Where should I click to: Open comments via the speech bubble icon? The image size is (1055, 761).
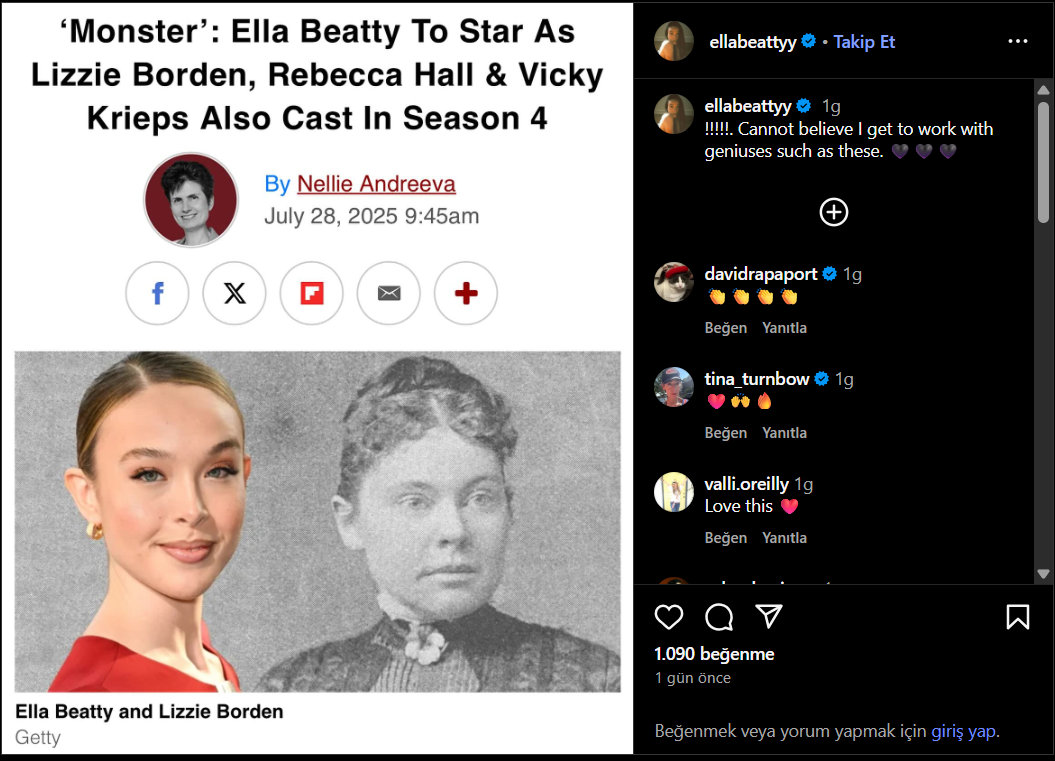tap(719, 616)
